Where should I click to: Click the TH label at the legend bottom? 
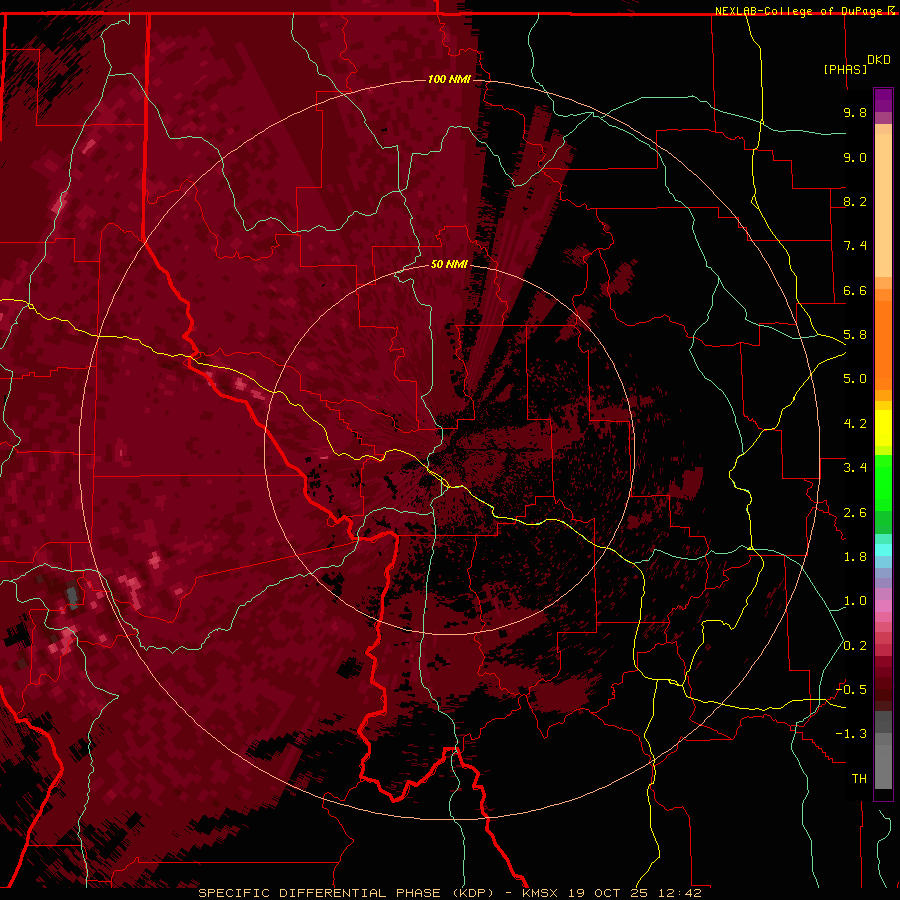point(859,779)
